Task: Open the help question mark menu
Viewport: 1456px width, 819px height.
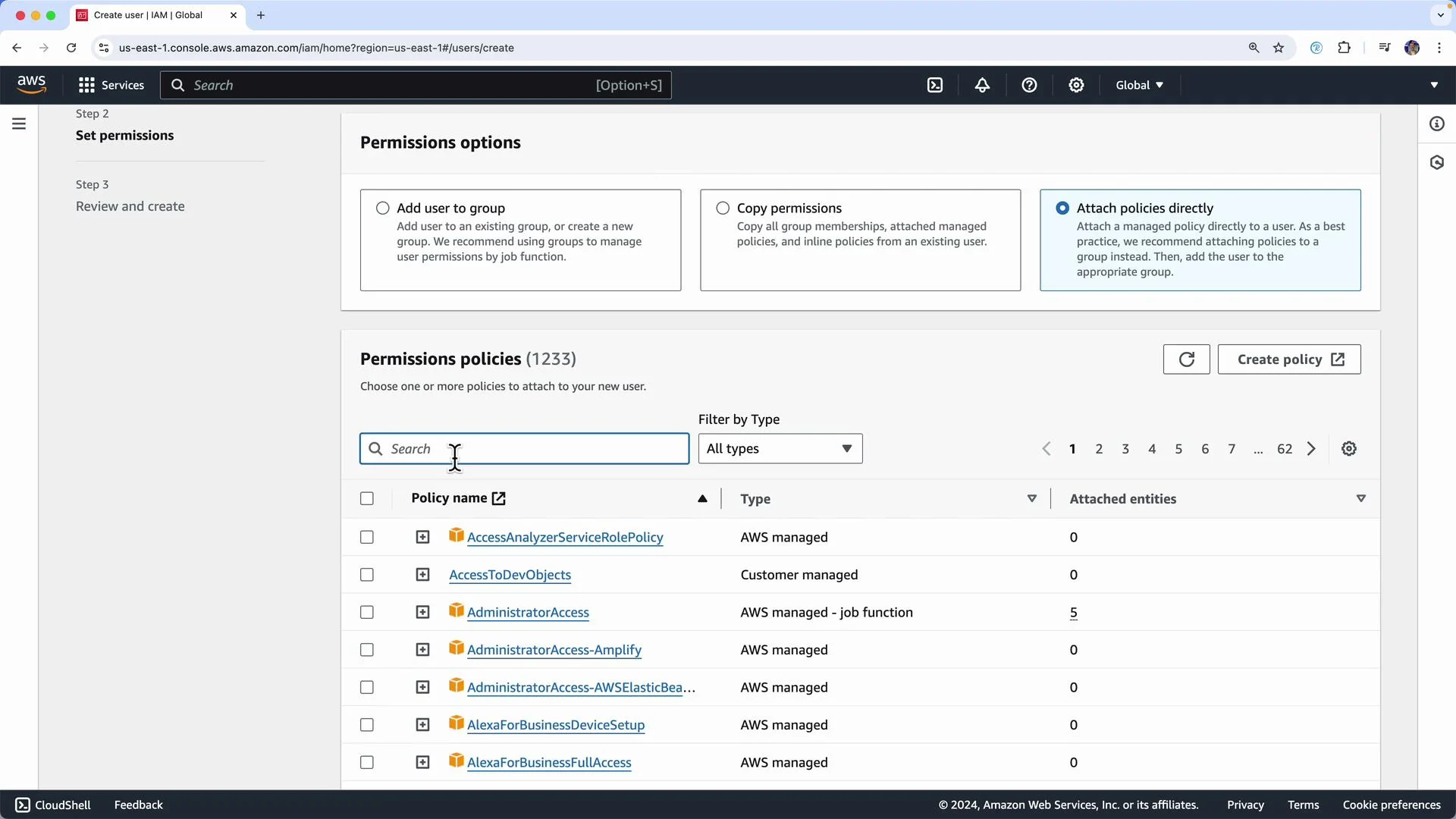Action: 1029,85
